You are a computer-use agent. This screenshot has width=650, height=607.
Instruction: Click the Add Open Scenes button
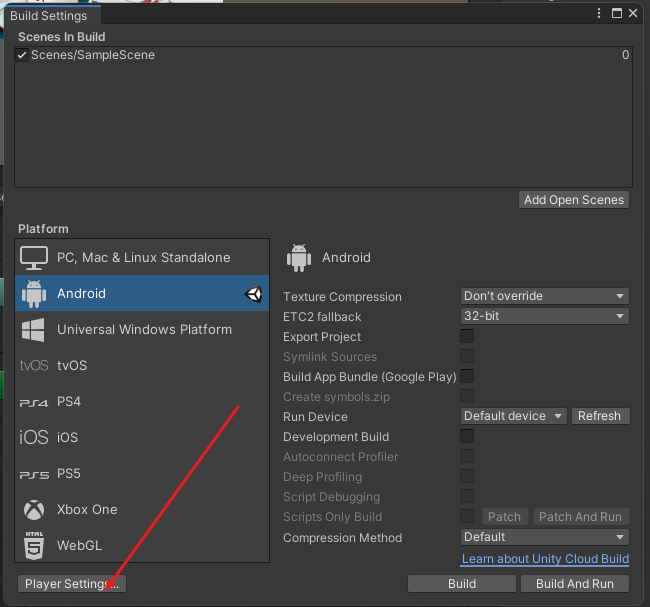[x=574, y=200]
